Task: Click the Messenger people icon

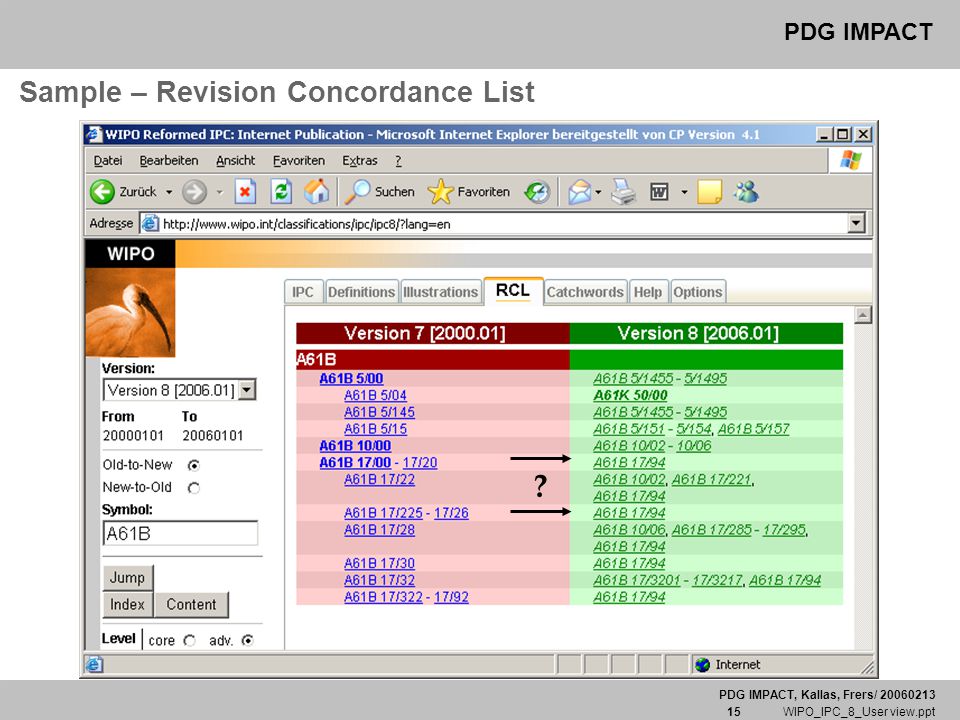Action: [x=747, y=192]
